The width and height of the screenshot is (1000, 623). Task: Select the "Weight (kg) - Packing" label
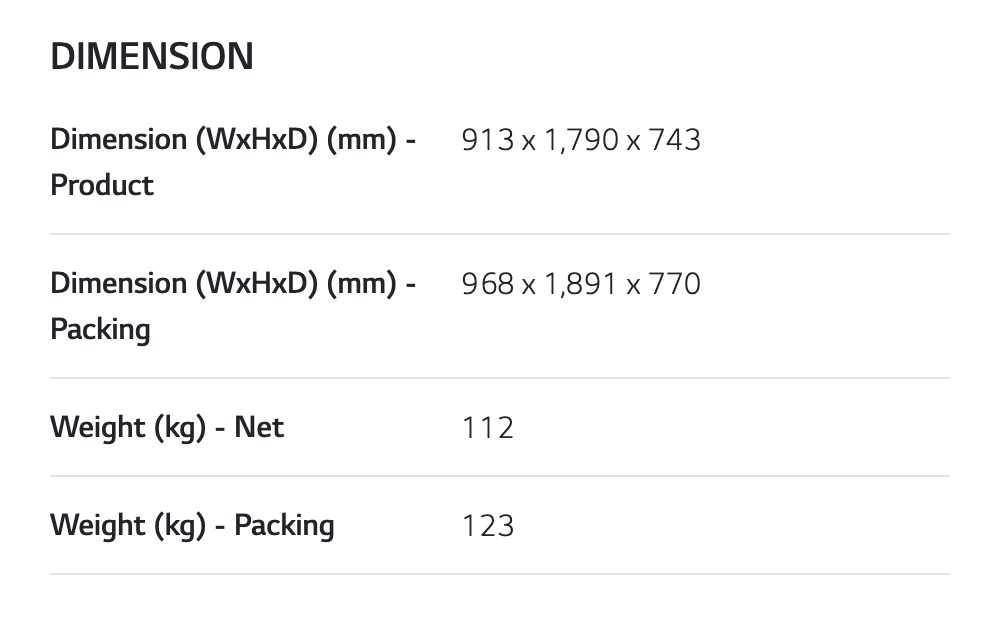[192, 525]
